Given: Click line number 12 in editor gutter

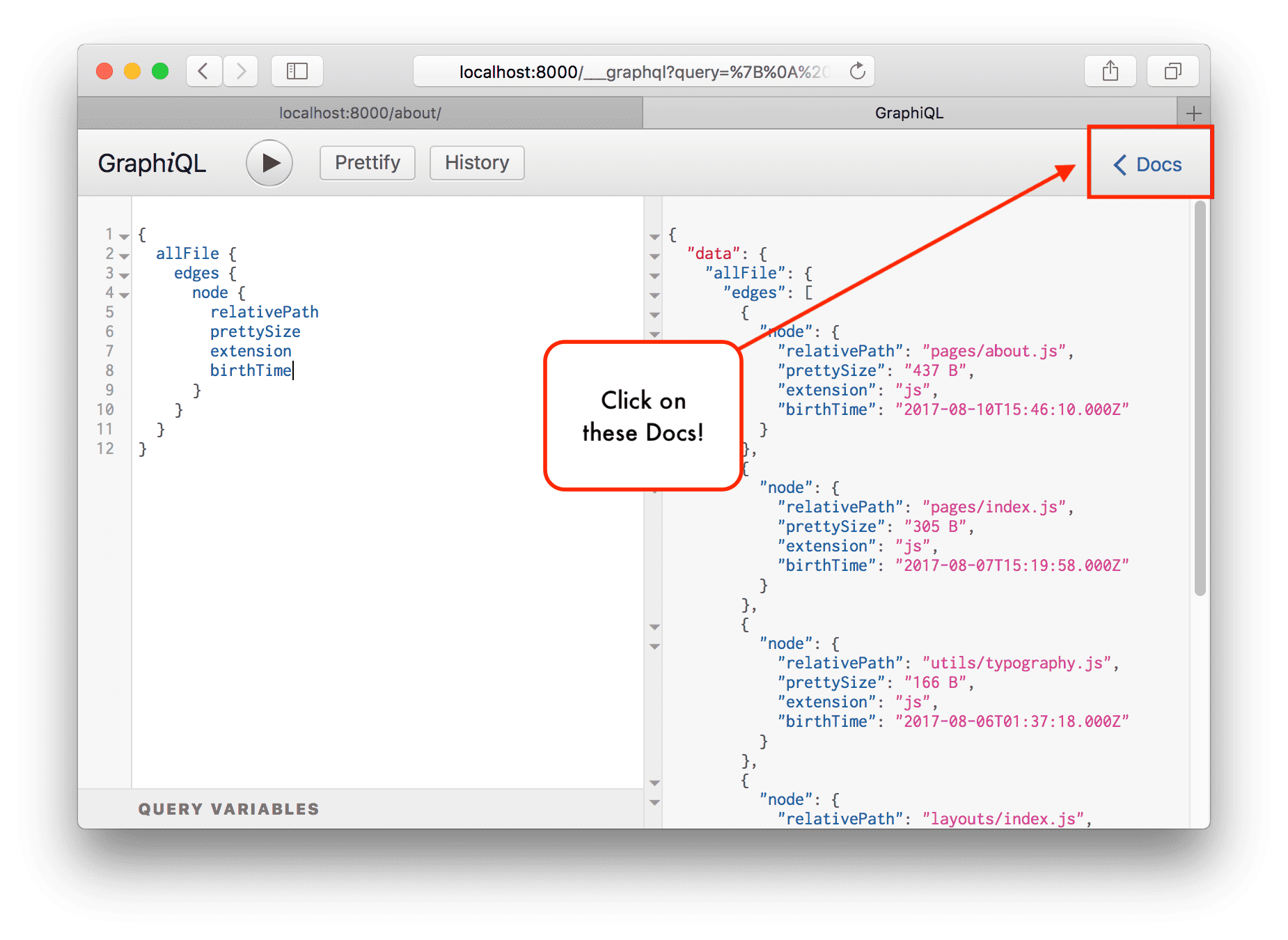Looking at the screenshot, I should tap(105, 448).
